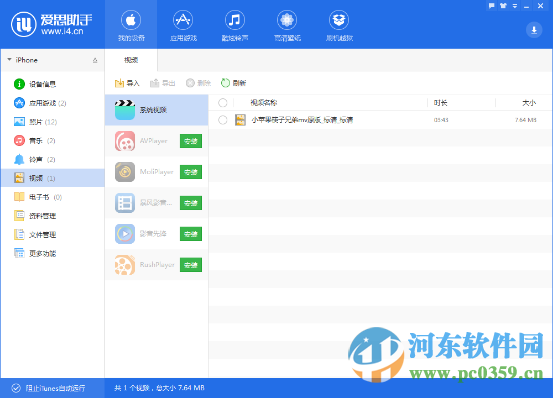Toggle 阻止iTunes自动运行 checkbox in status bar
Image resolution: width=553 pixels, height=398 pixels.
click(x=16, y=388)
